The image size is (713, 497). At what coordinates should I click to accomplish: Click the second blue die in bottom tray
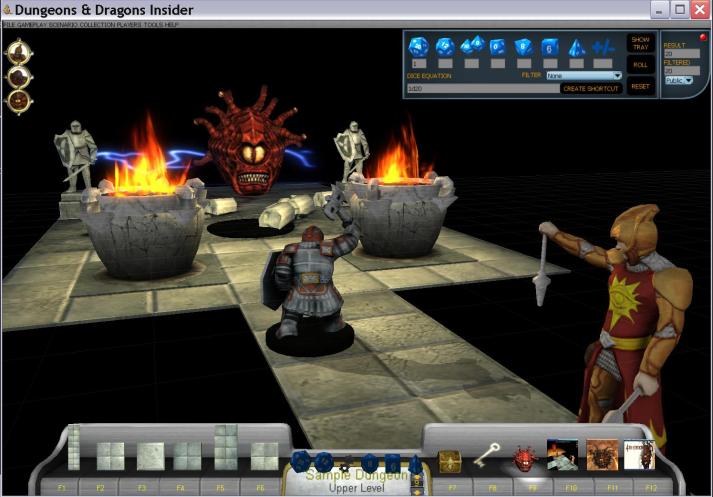coord(324,462)
